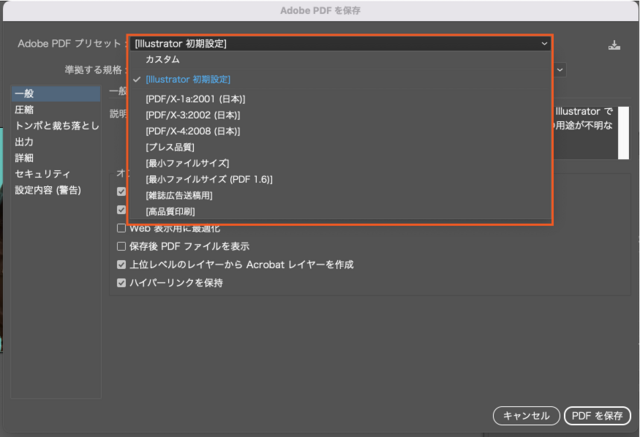Toggle ハイパーリンクを保持 checkbox

[121, 283]
